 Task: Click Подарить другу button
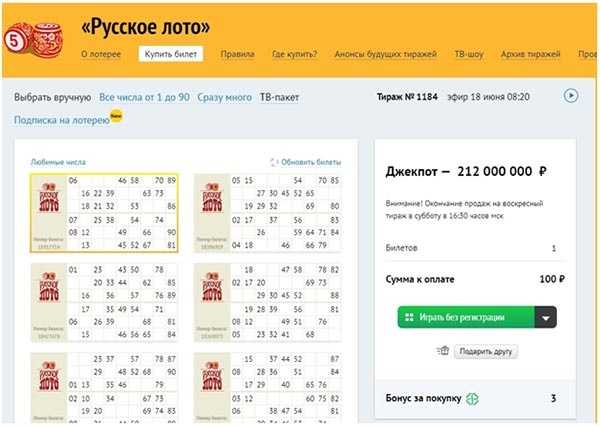pyautogui.click(x=486, y=351)
